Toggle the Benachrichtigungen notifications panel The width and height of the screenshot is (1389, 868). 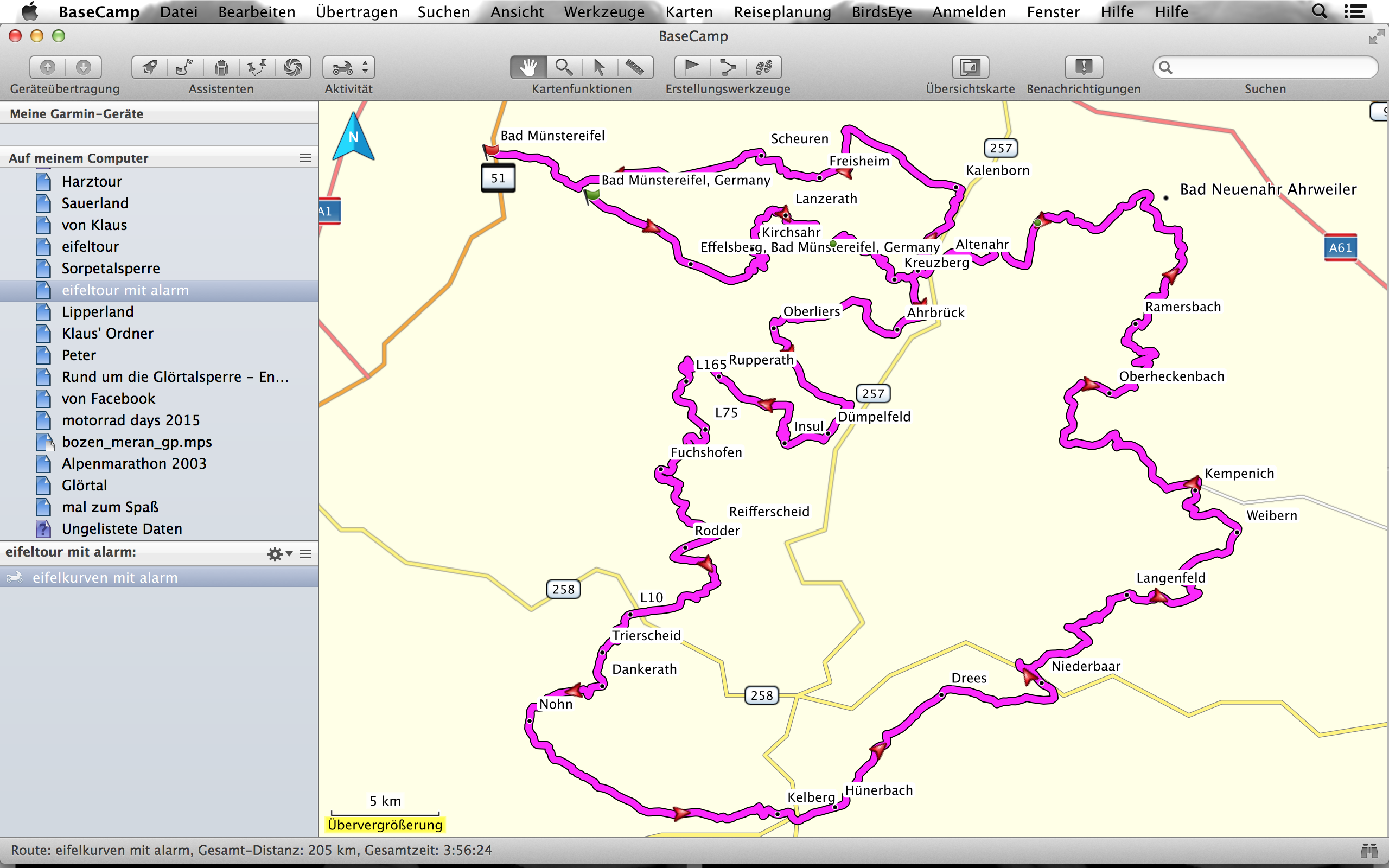(x=1083, y=68)
